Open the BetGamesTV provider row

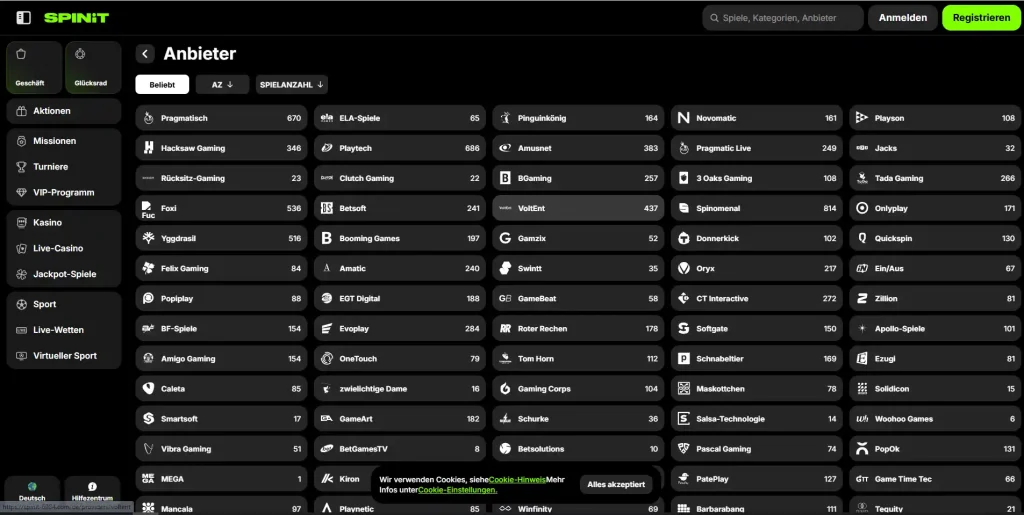[400, 448]
